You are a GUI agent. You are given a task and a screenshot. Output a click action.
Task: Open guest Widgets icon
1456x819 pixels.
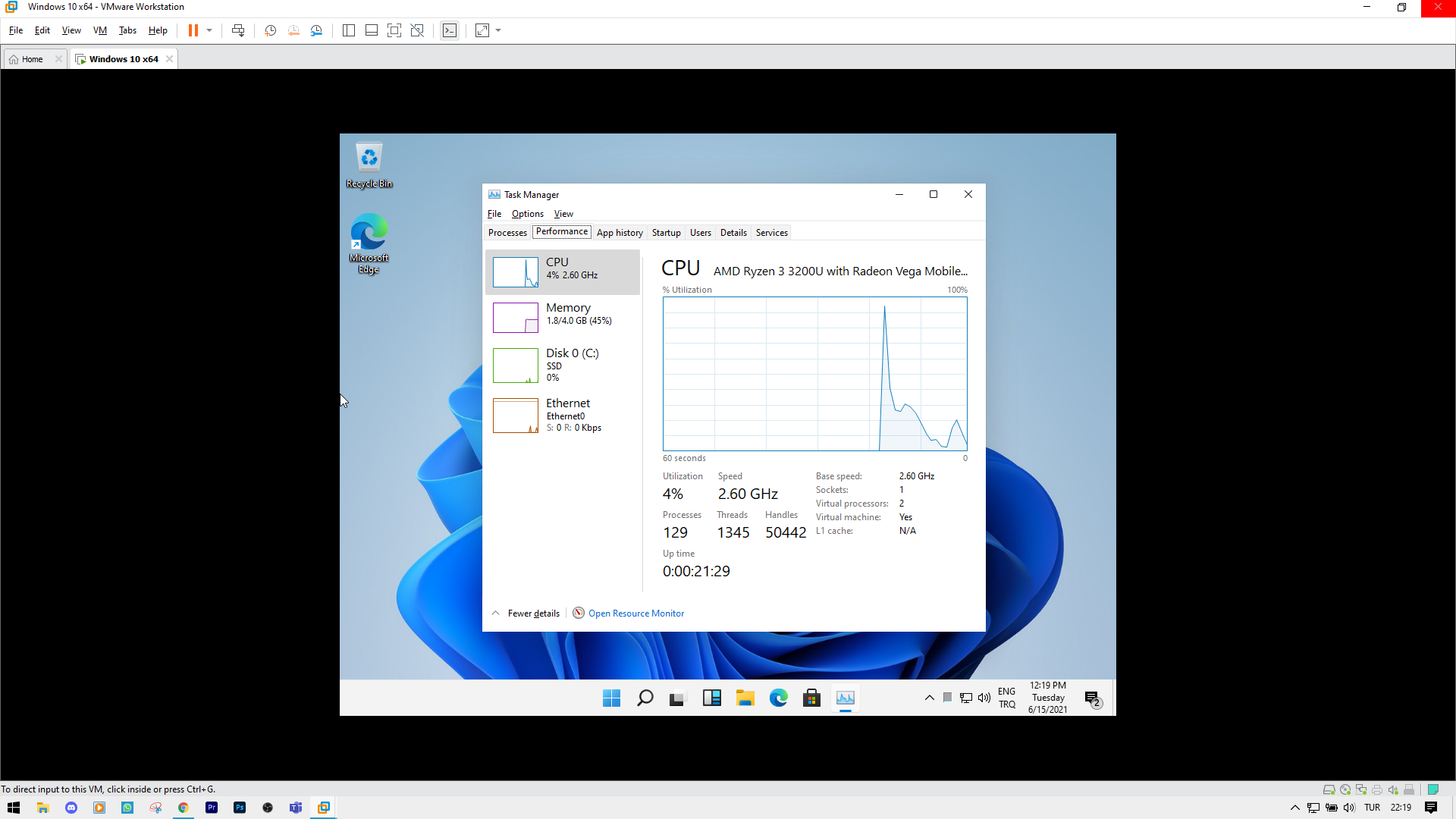(712, 698)
